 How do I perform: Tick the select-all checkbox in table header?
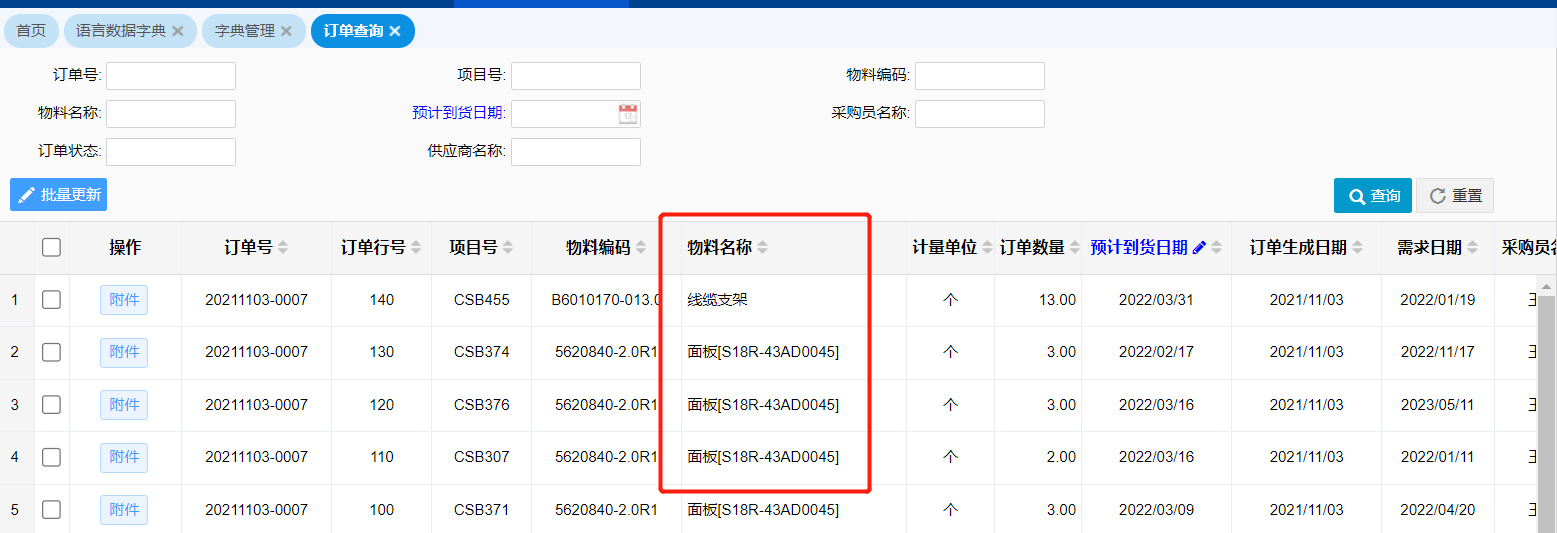pos(51,247)
